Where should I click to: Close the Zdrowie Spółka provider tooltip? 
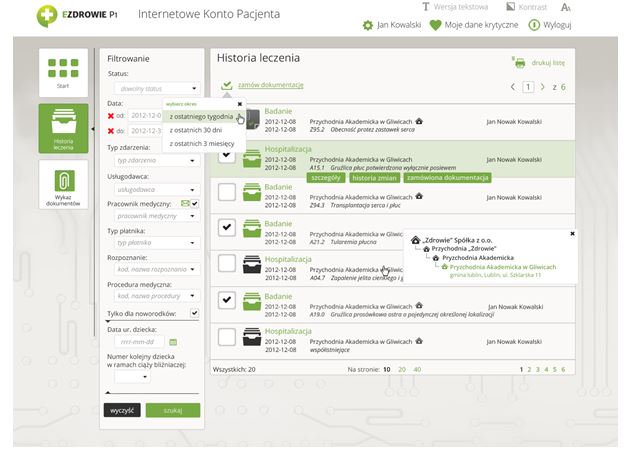click(572, 233)
